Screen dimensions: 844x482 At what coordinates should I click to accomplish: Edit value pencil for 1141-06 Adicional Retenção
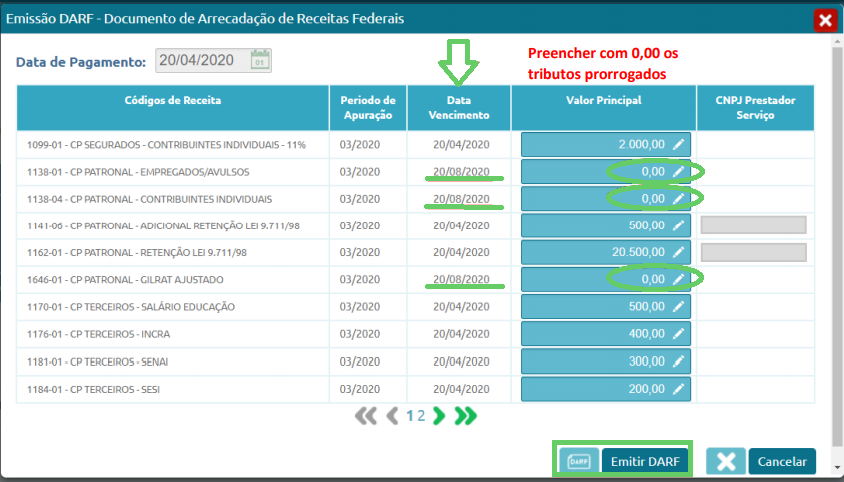(679, 226)
